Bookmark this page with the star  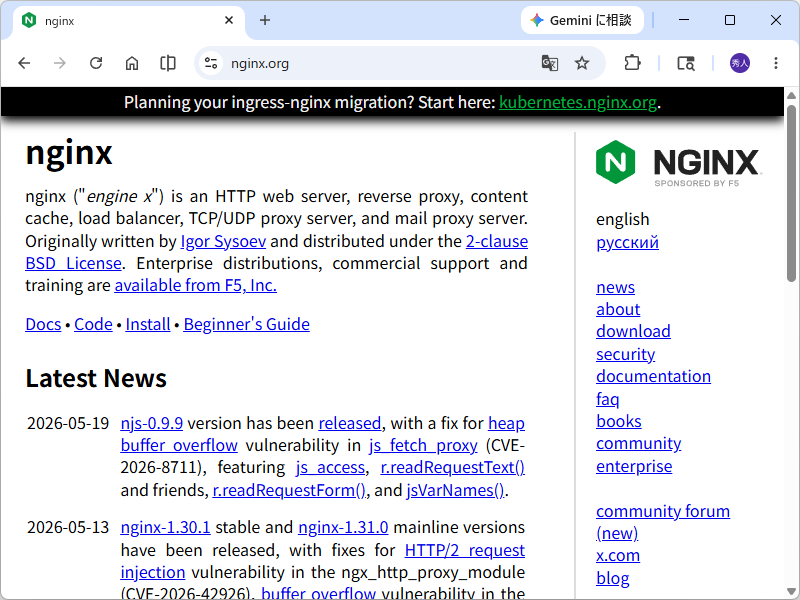[x=582, y=63]
